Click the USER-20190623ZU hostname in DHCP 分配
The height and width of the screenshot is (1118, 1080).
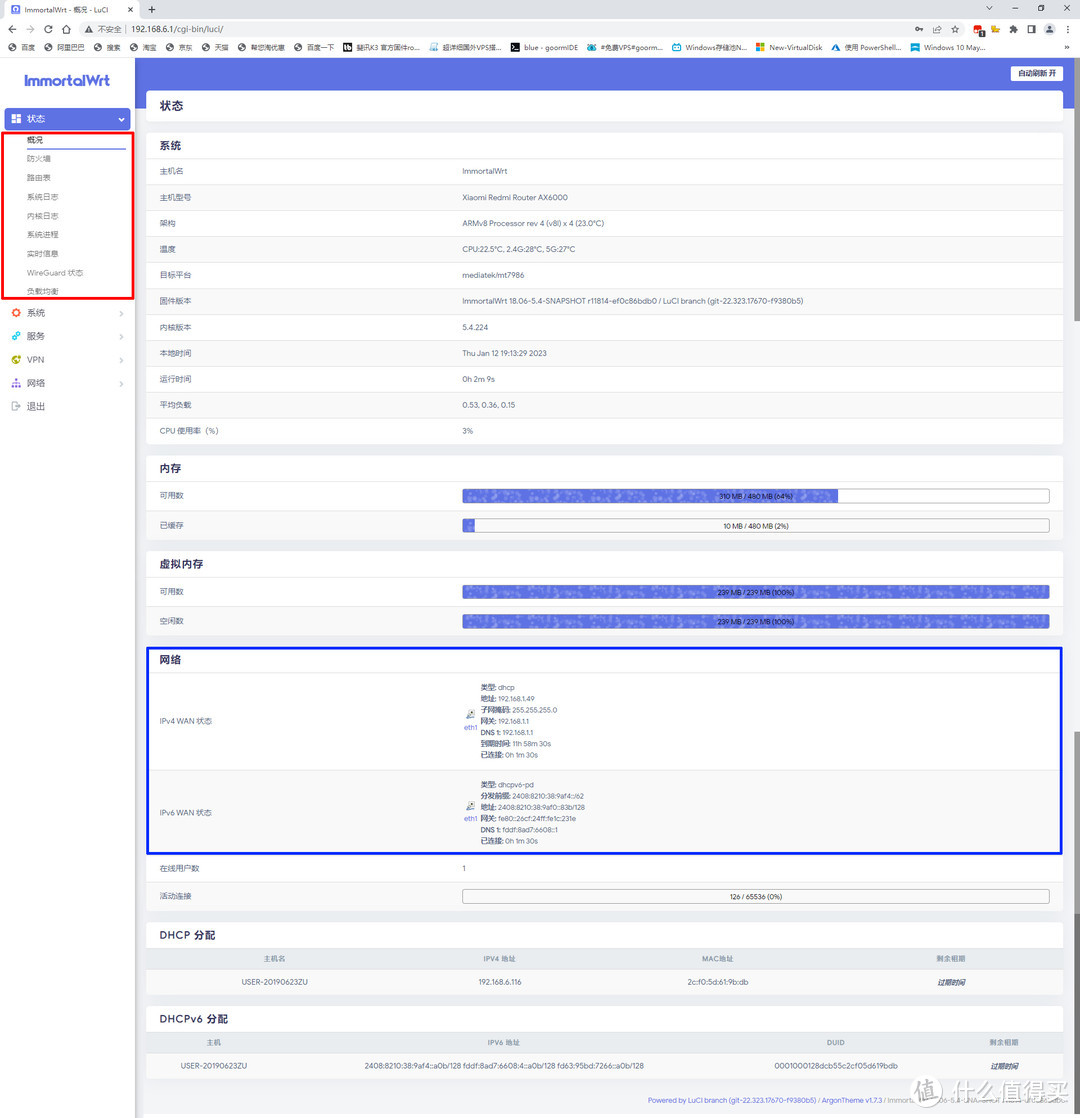pos(274,982)
